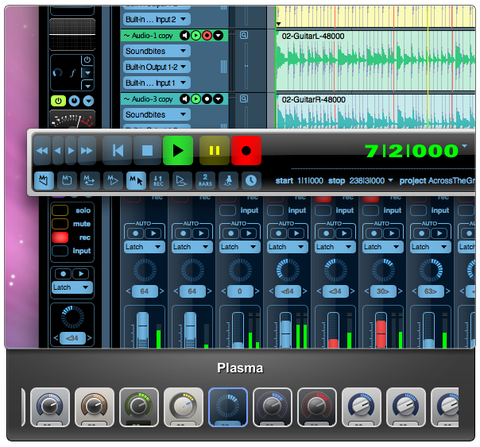Click the pan value field showing 30>
Screen dimensions: 480x447
[x=383, y=291]
